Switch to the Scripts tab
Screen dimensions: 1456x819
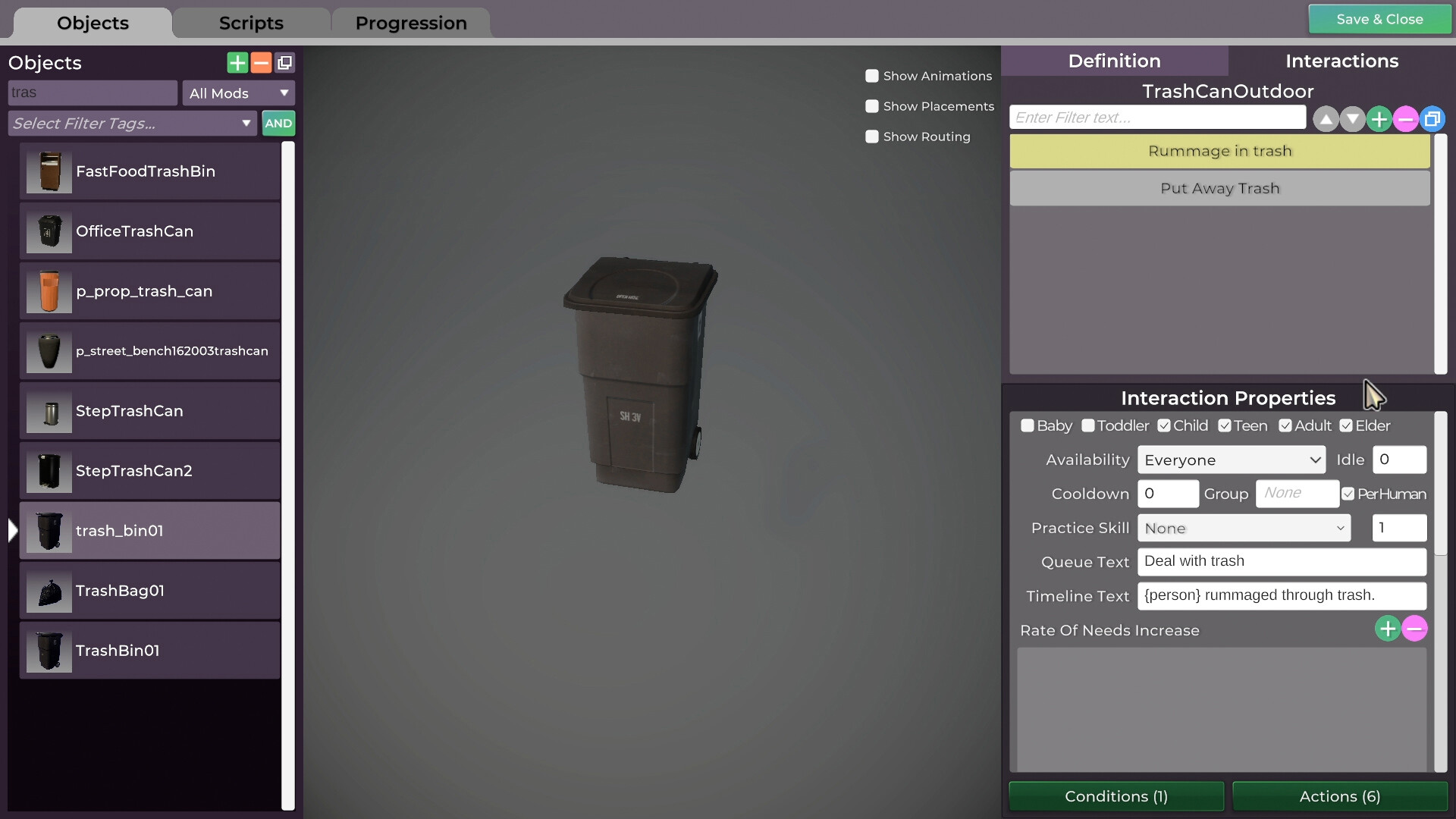[x=251, y=22]
